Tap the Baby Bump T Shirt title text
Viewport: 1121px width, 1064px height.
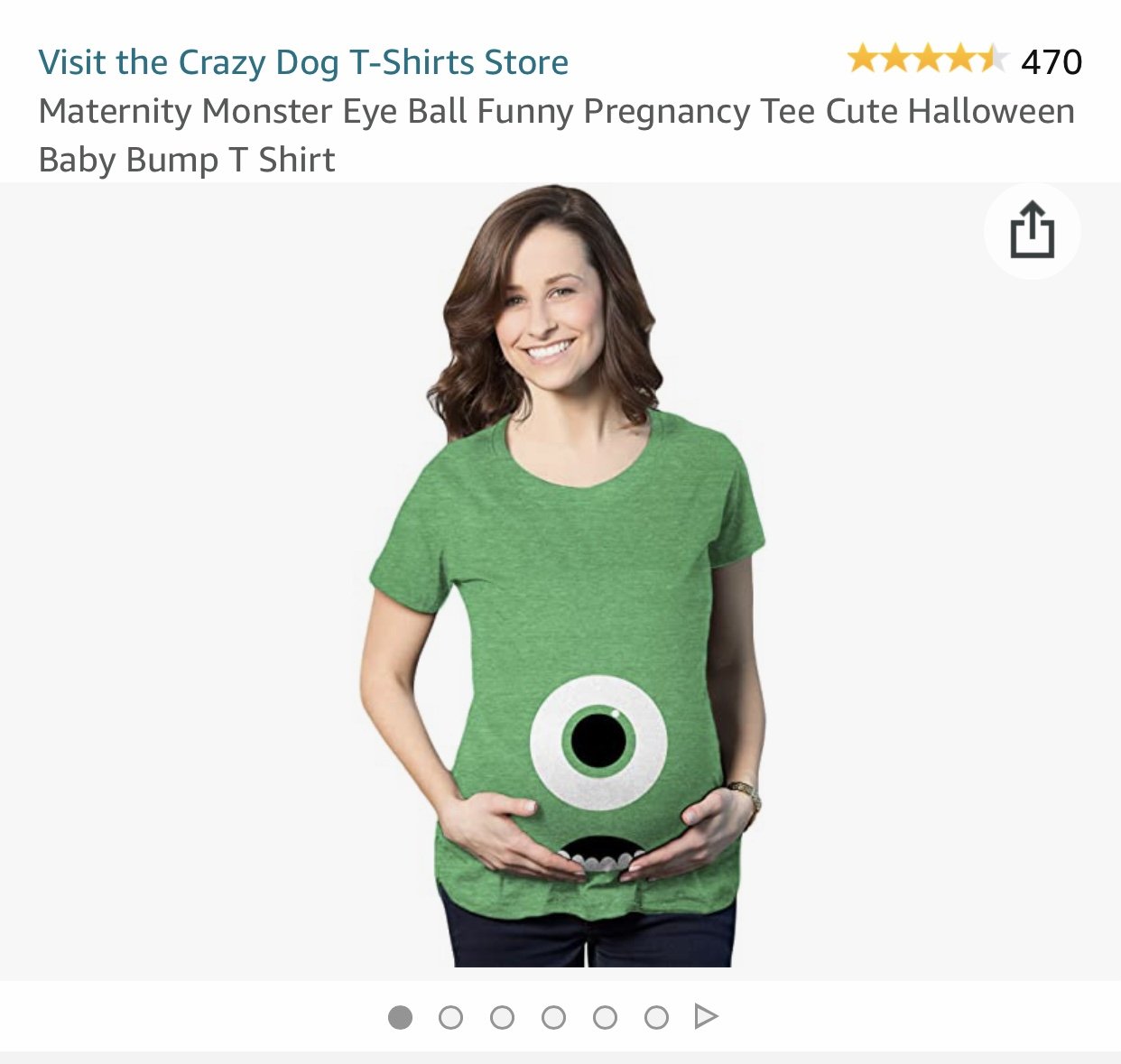coord(187,160)
